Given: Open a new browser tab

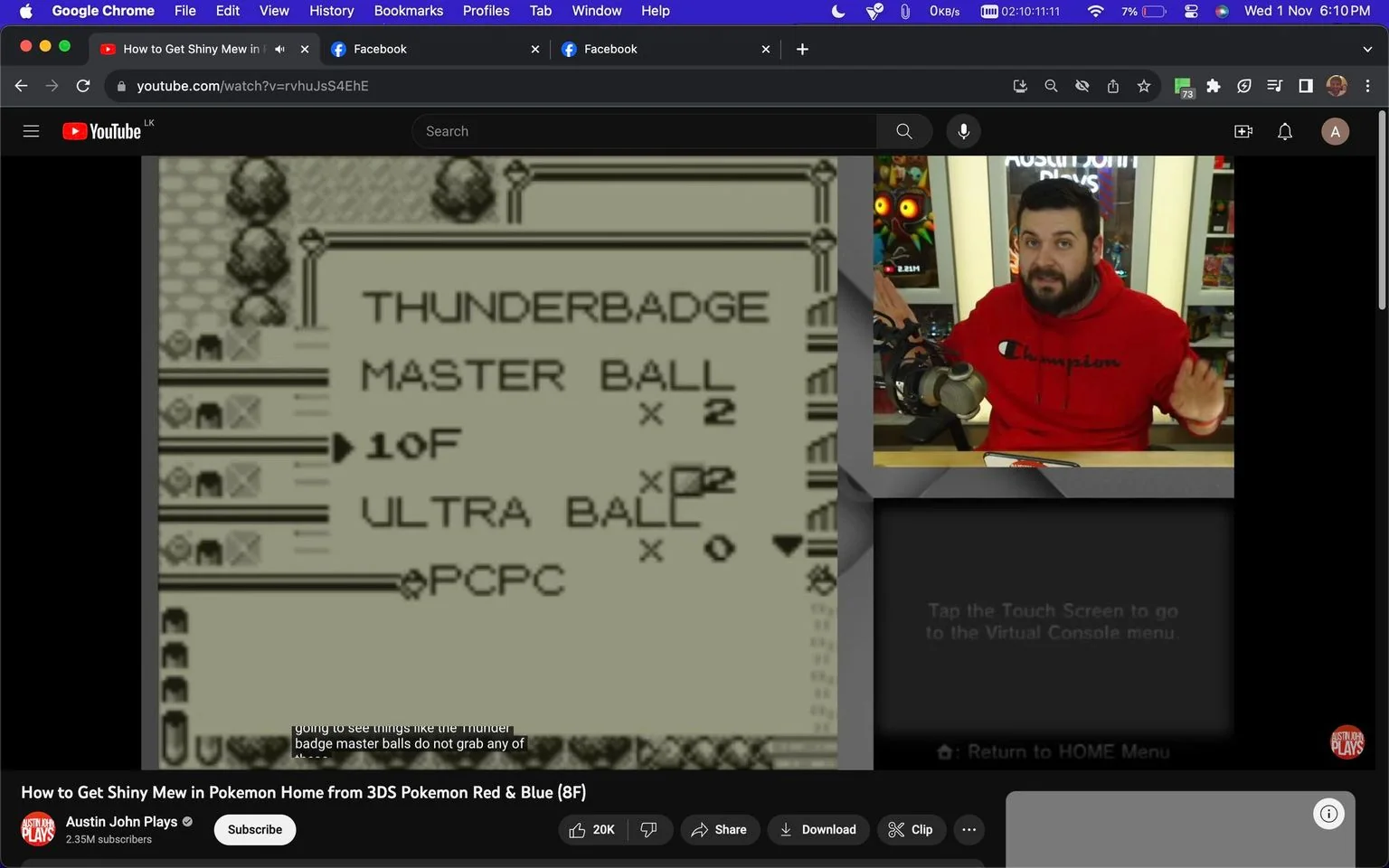Looking at the screenshot, I should pos(802,49).
